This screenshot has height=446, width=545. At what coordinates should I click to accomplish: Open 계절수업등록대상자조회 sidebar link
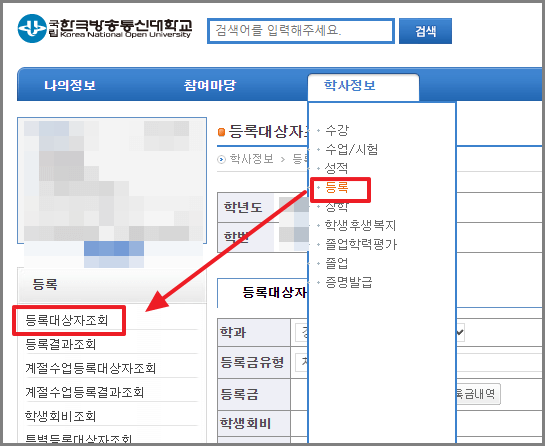[90, 368]
